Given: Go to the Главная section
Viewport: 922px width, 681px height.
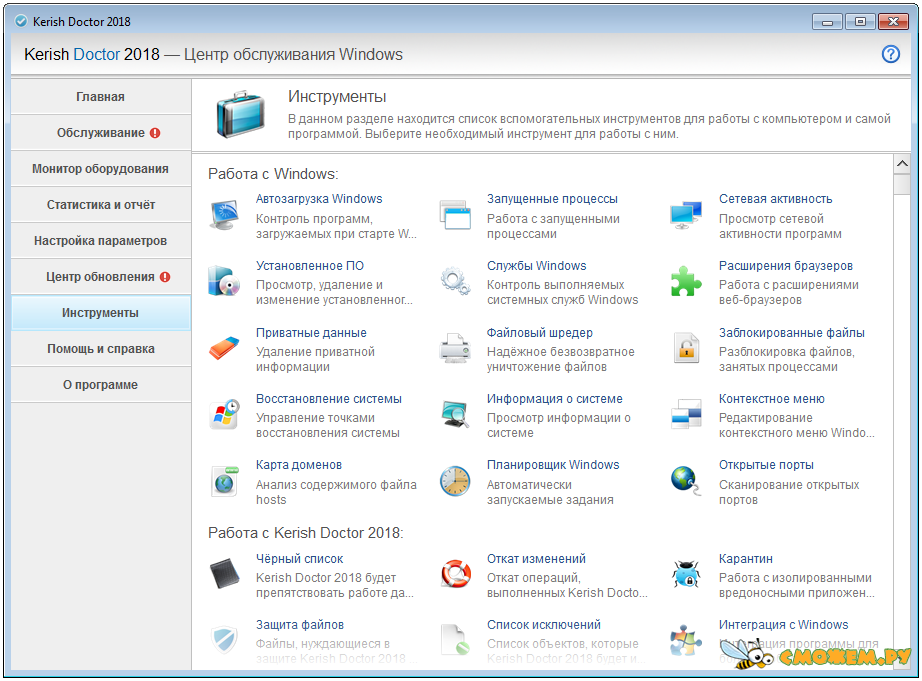Looking at the screenshot, I should [x=101, y=97].
